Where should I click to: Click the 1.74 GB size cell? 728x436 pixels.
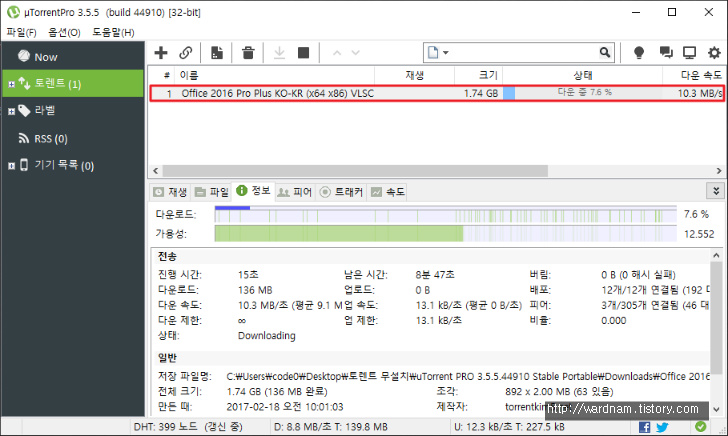click(481, 93)
